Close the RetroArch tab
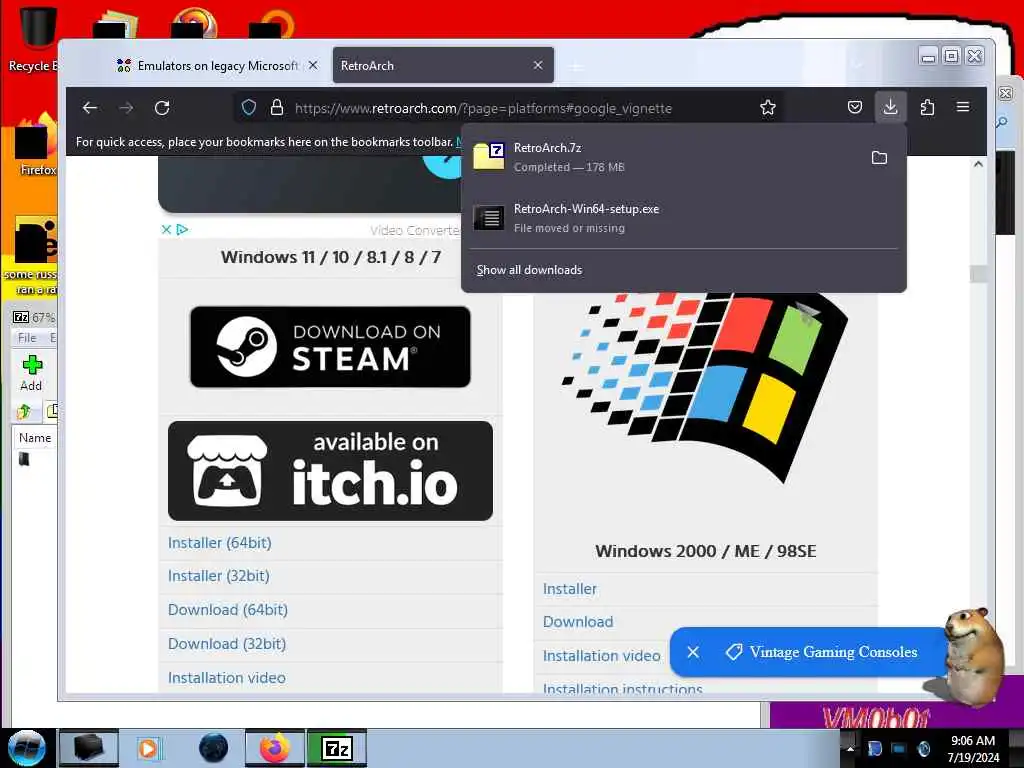Viewport: 1024px width, 768px height. coord(538,65)
